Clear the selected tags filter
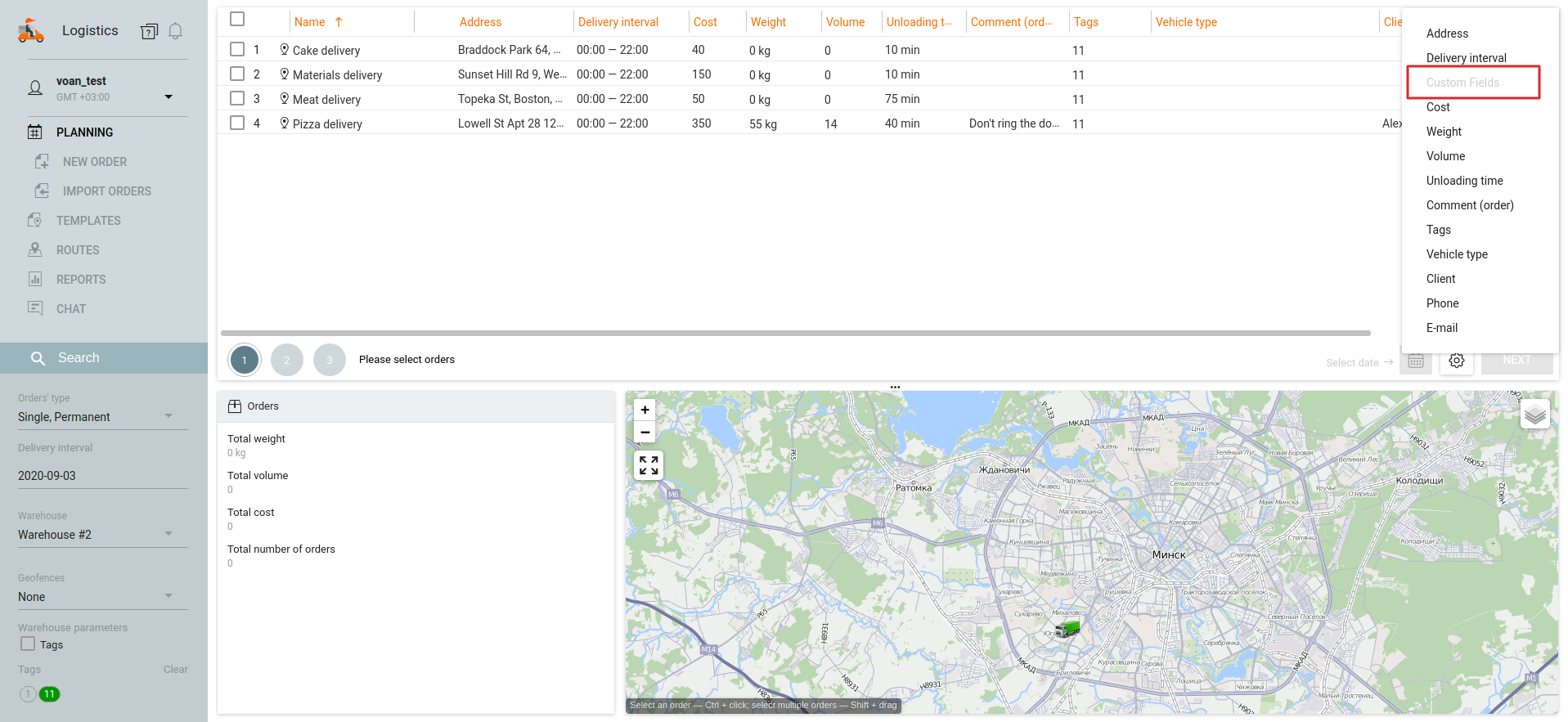Image resolution: width=1568 pixels, height=722 pixels. click(175, 670)
